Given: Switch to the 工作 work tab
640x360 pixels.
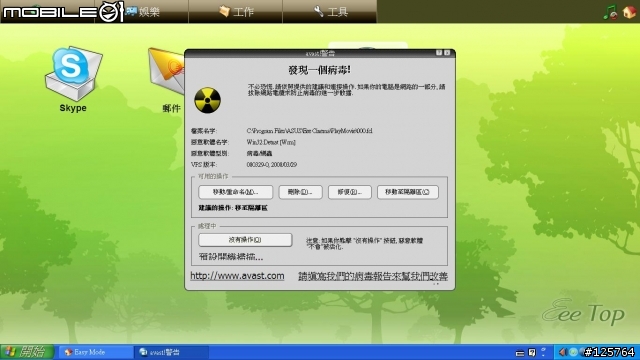Looking at the screenshot, I should pos(236,11).
